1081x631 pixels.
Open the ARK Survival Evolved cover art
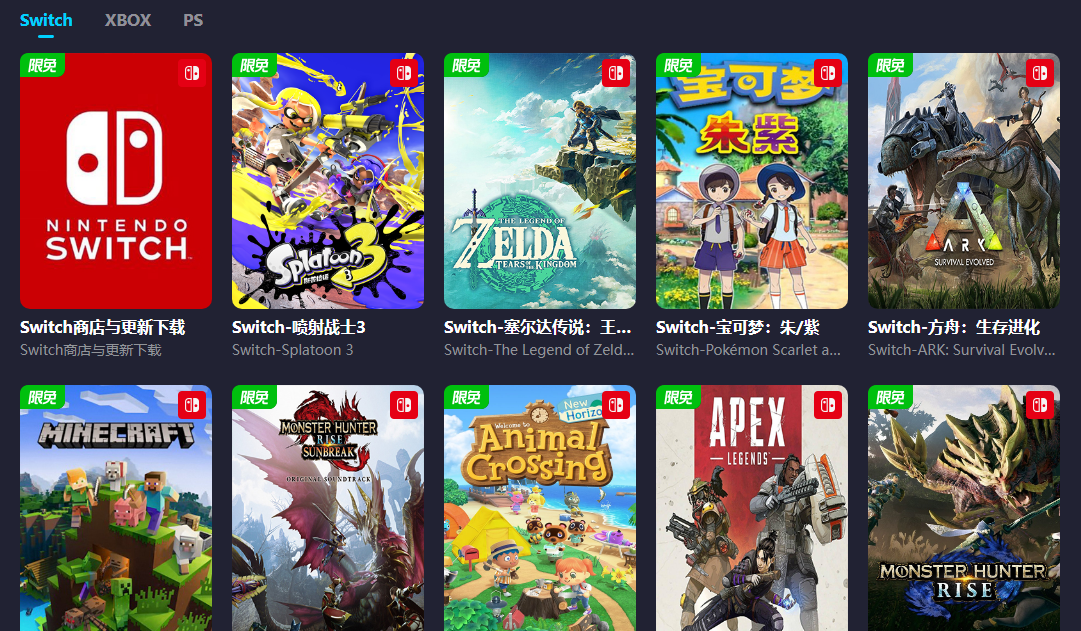coord(964,181)
